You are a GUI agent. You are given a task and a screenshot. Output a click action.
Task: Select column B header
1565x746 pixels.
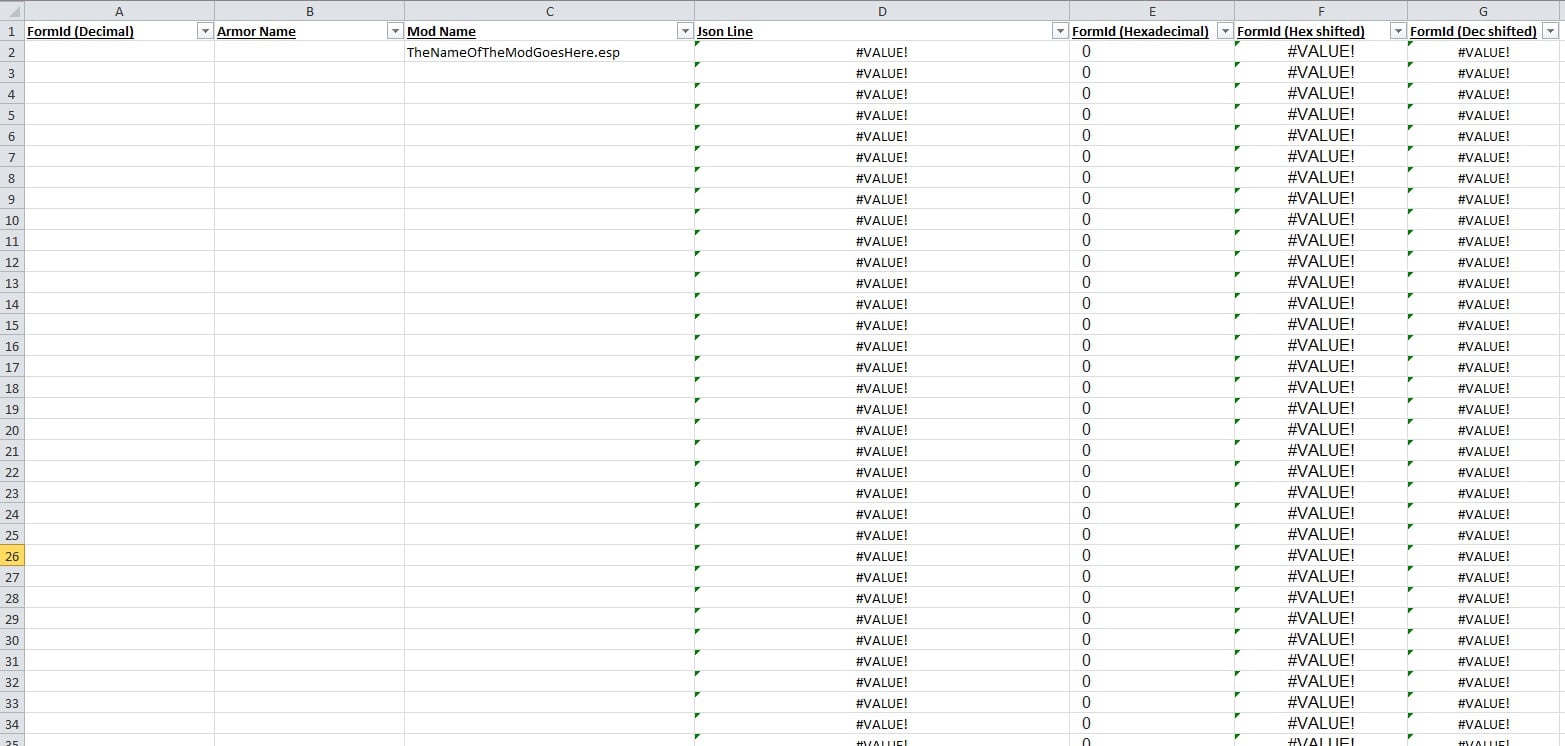point(309,10)
